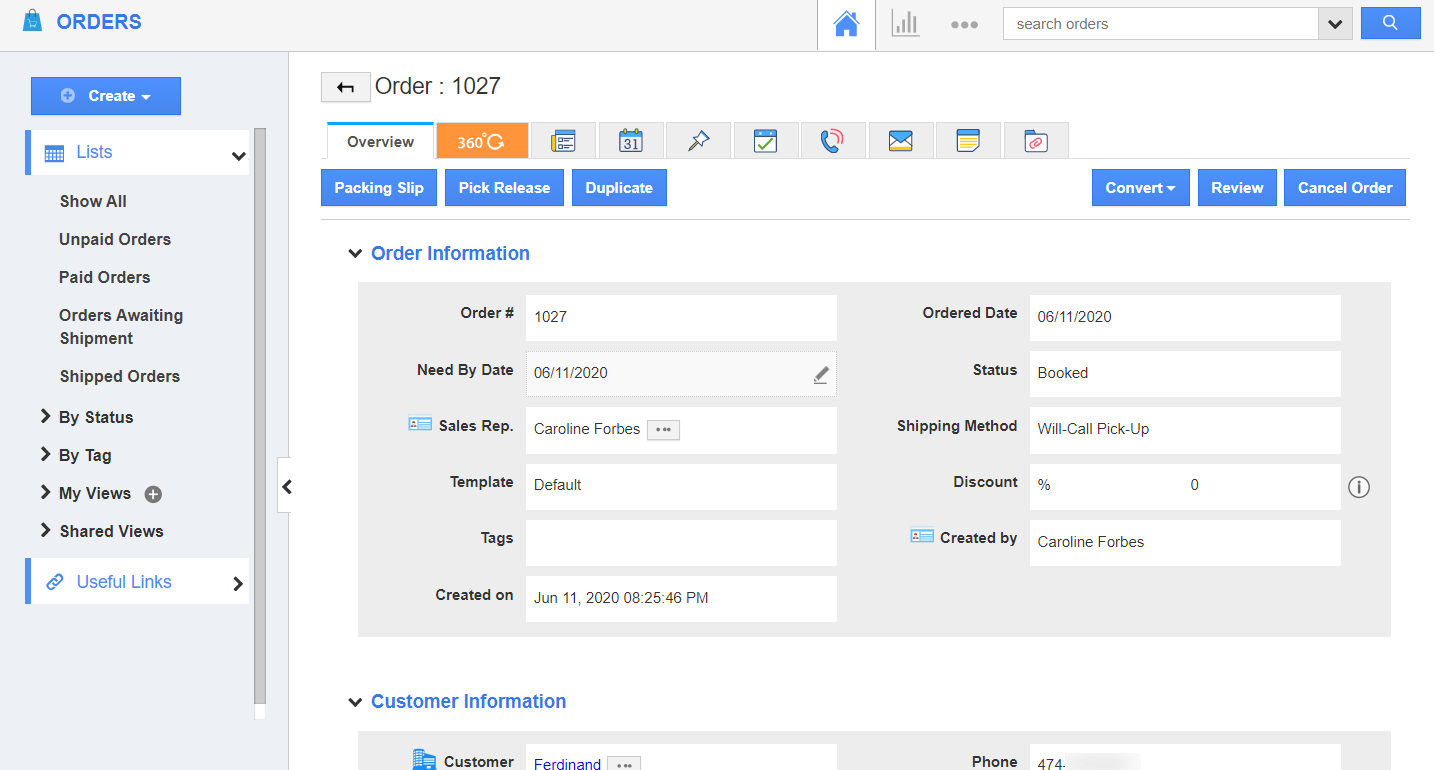Click the Ordered Date value 06/11/2020

pos(1075,317)
